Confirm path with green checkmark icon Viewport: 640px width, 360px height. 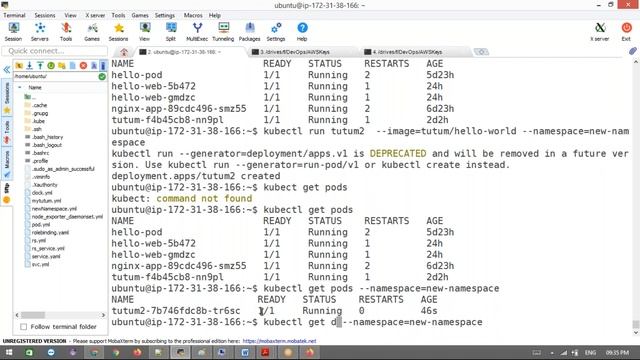coord(102,76)
